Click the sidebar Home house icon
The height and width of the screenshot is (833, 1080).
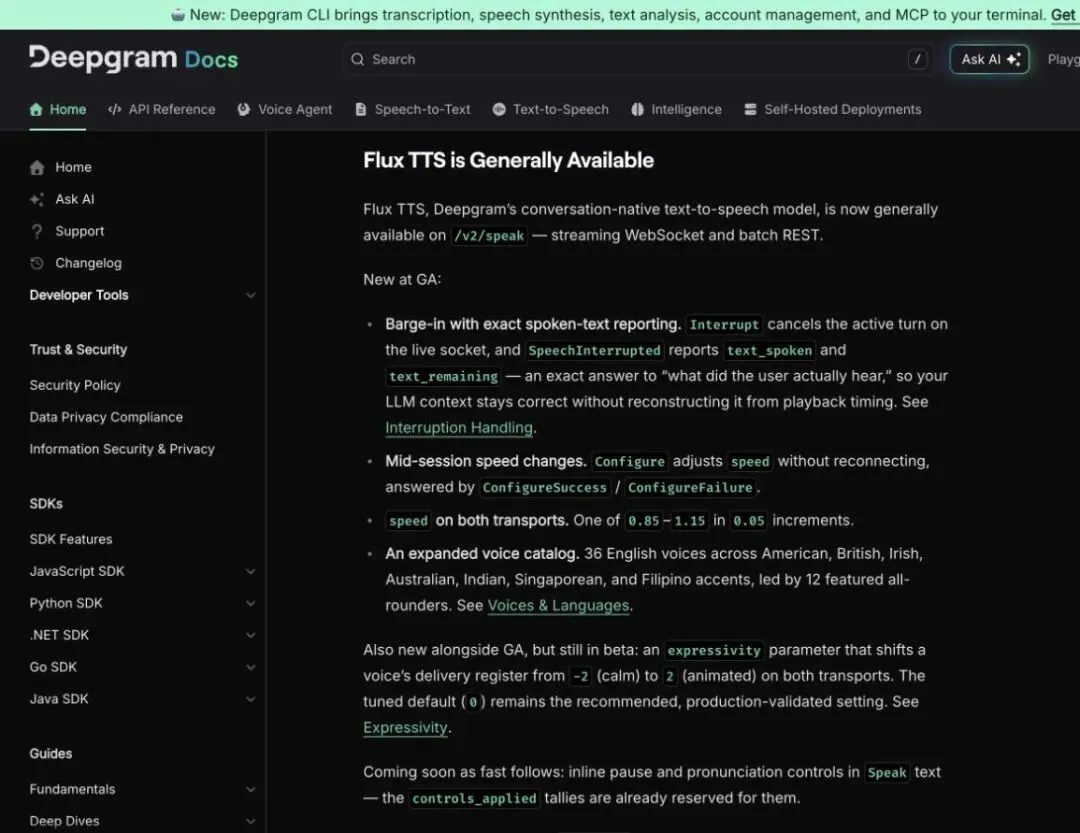tap(37, 167)
